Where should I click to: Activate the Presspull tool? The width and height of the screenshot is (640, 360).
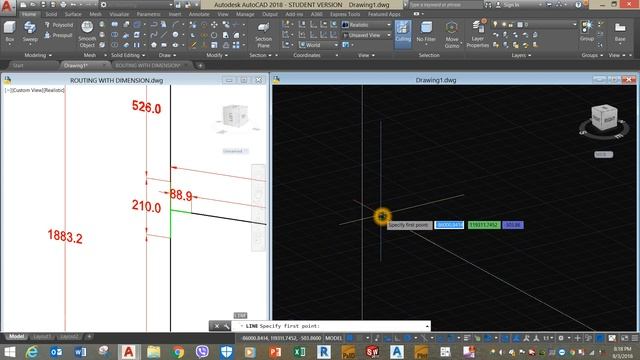tap(58, 36)
